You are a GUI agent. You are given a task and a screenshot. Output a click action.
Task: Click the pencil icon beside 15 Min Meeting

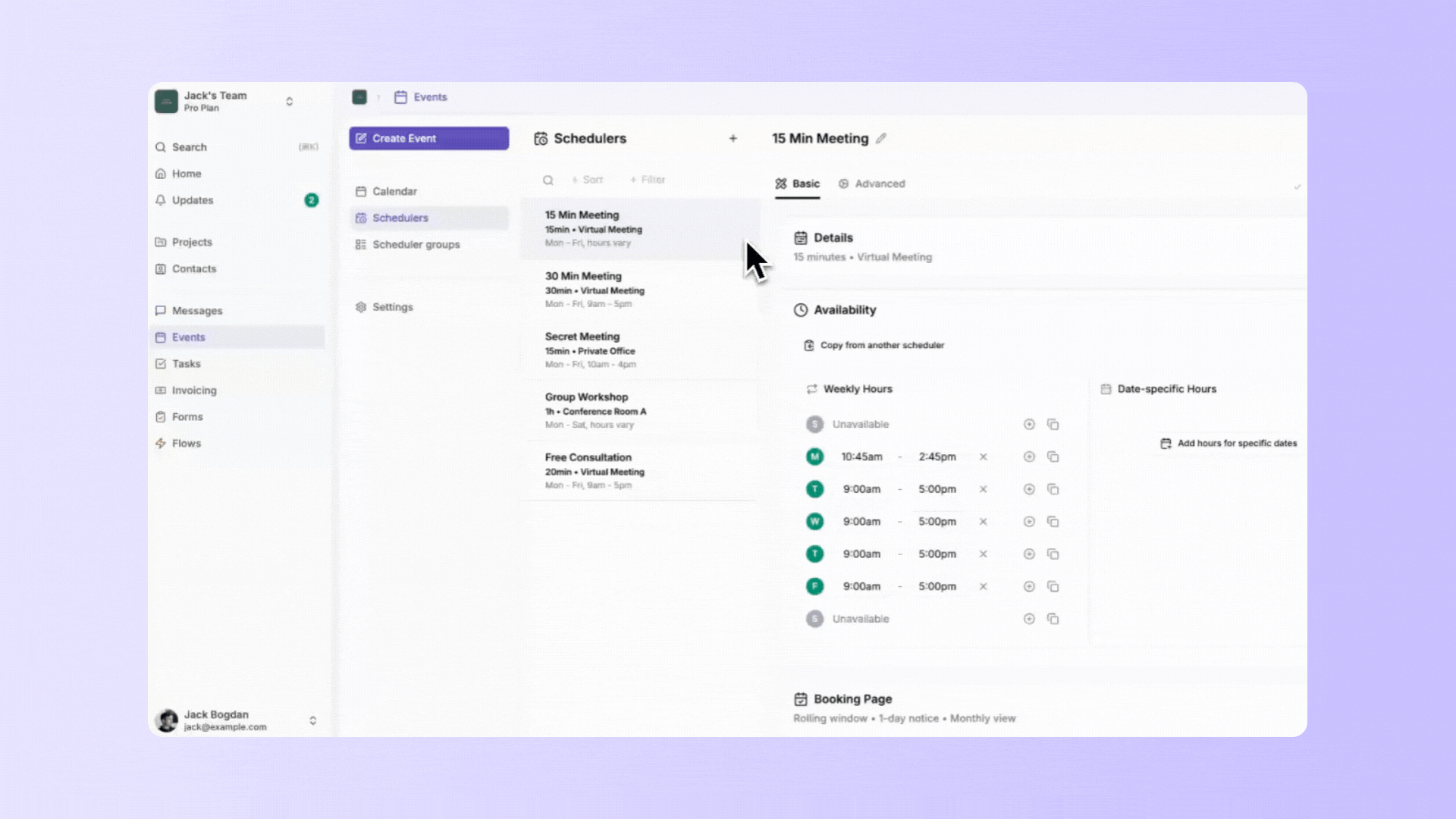pyautogui.click(x=880, y=139)
